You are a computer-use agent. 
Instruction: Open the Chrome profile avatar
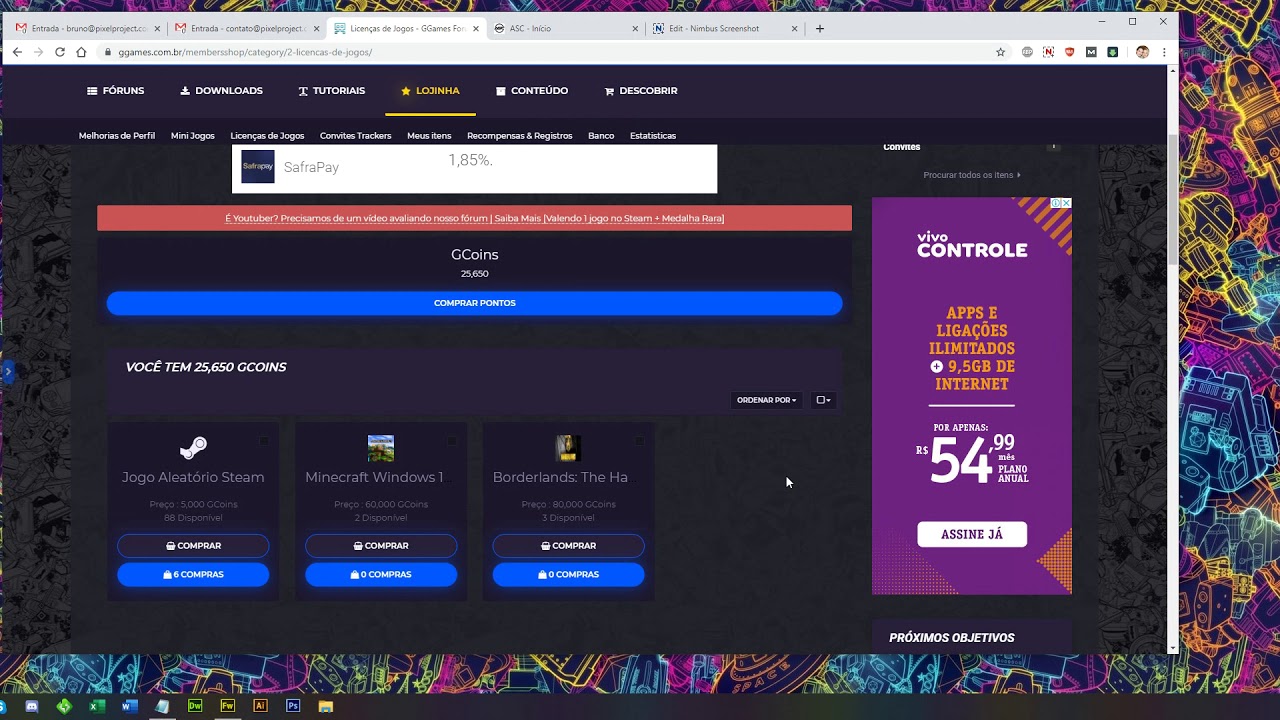[x=1142, y=52]
